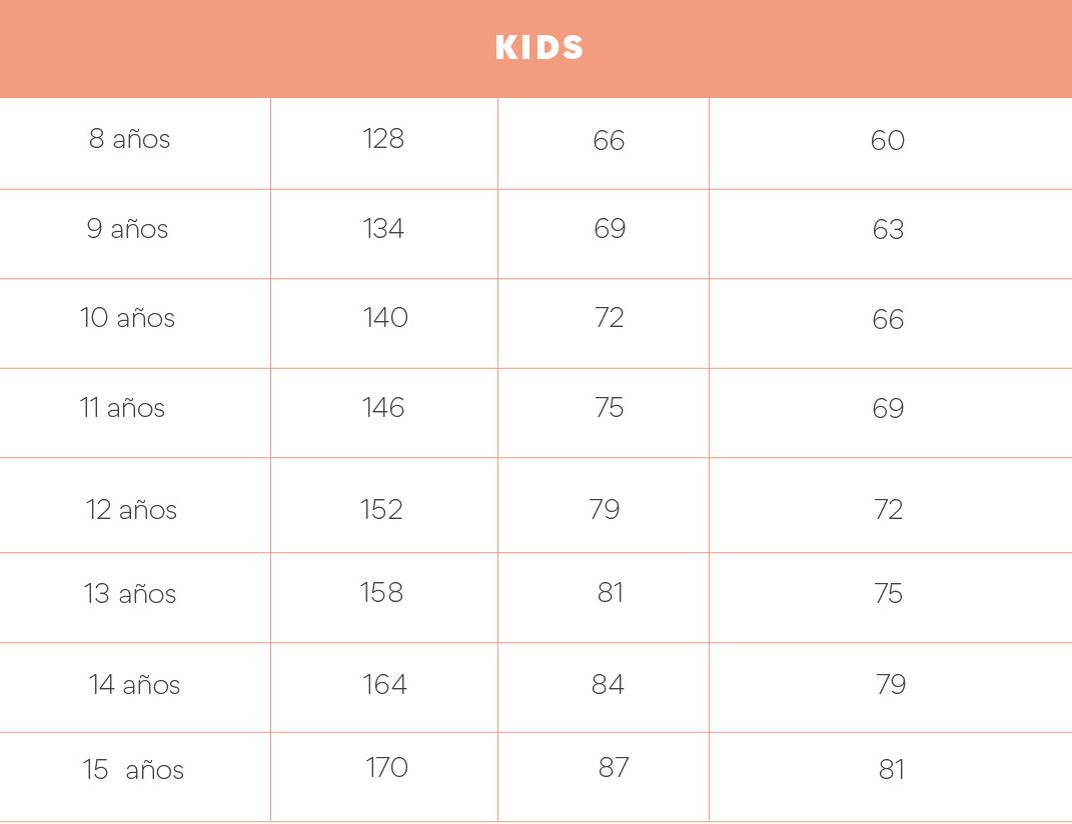Click the 84 value in 14 años row
This screenshot has width=1072, height=824.
[x=608, y=685]
